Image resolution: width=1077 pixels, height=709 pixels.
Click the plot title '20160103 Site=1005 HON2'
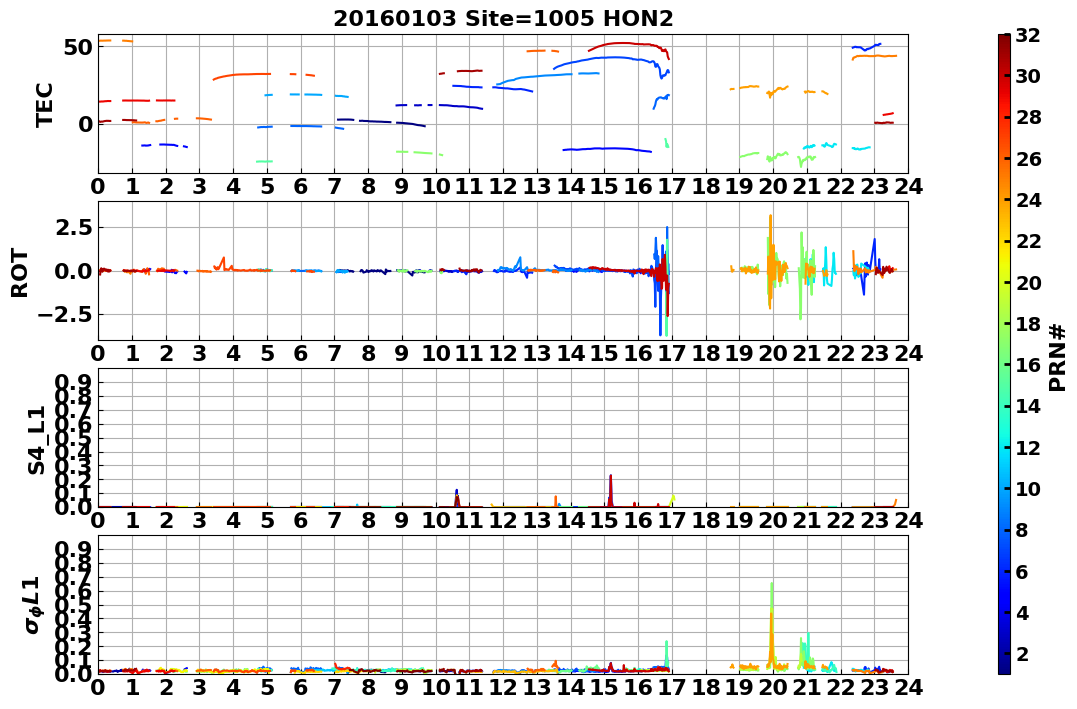(x=503, y=18)
